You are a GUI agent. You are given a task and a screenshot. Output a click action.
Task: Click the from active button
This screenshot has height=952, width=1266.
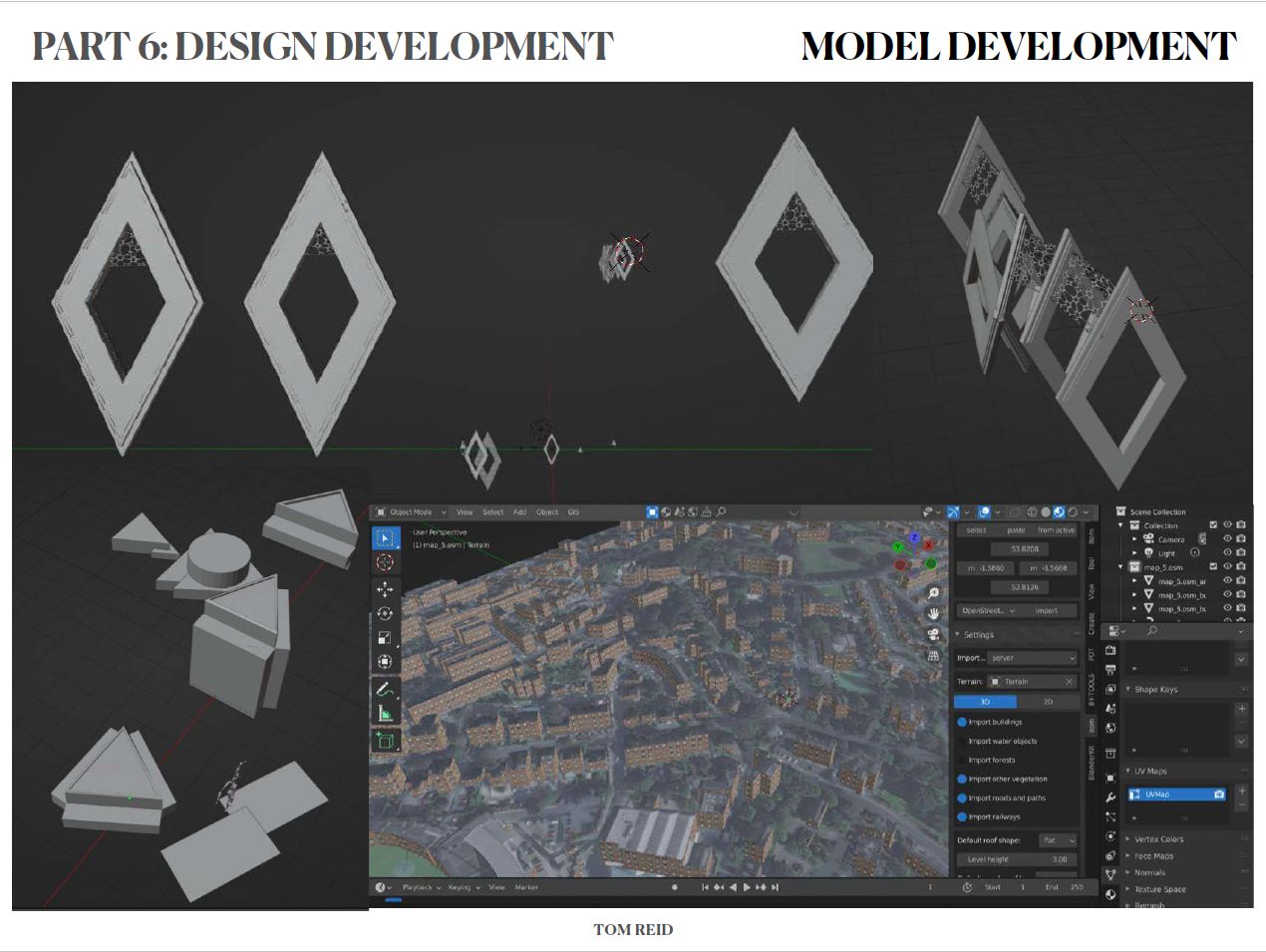pos(1057,530)
